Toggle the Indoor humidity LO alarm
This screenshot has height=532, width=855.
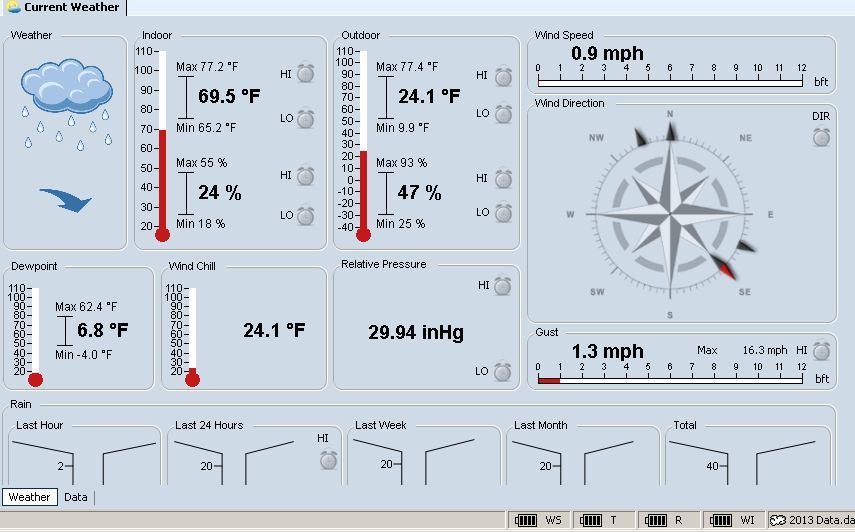click(x=306, y=215)
